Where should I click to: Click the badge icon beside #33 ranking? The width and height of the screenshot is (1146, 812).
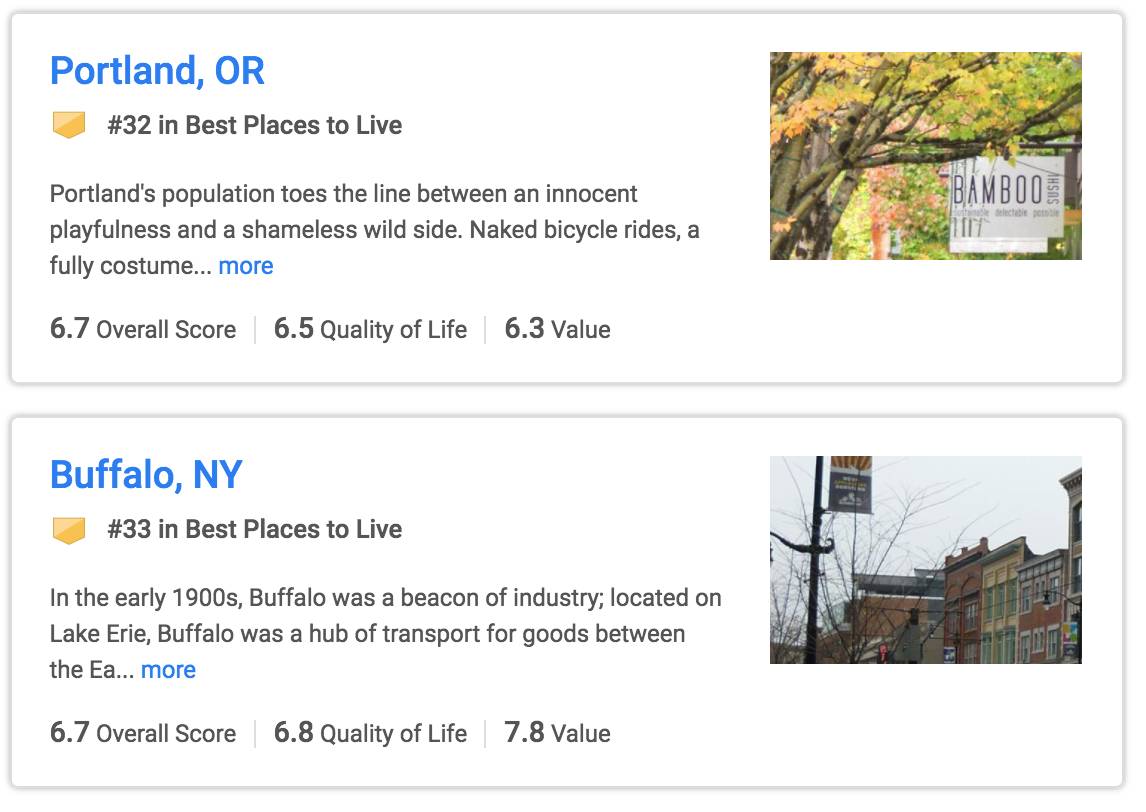[69, 530]
